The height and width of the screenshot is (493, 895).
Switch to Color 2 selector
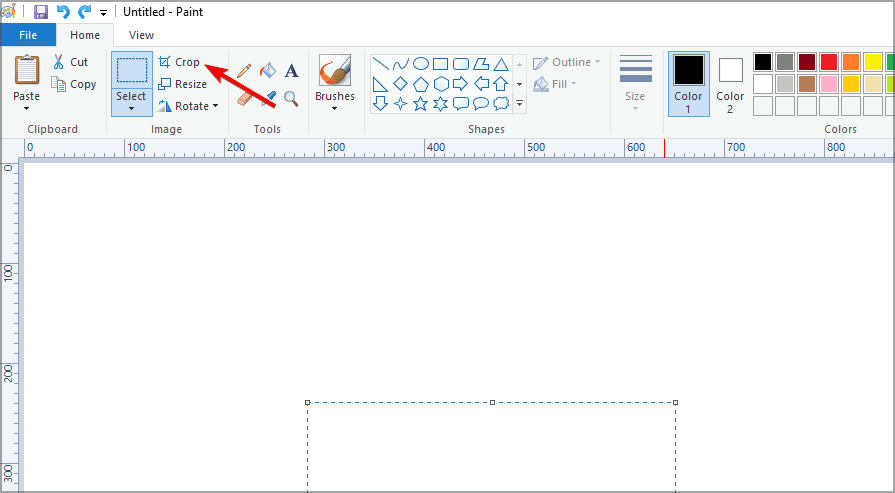click(730, 82)
